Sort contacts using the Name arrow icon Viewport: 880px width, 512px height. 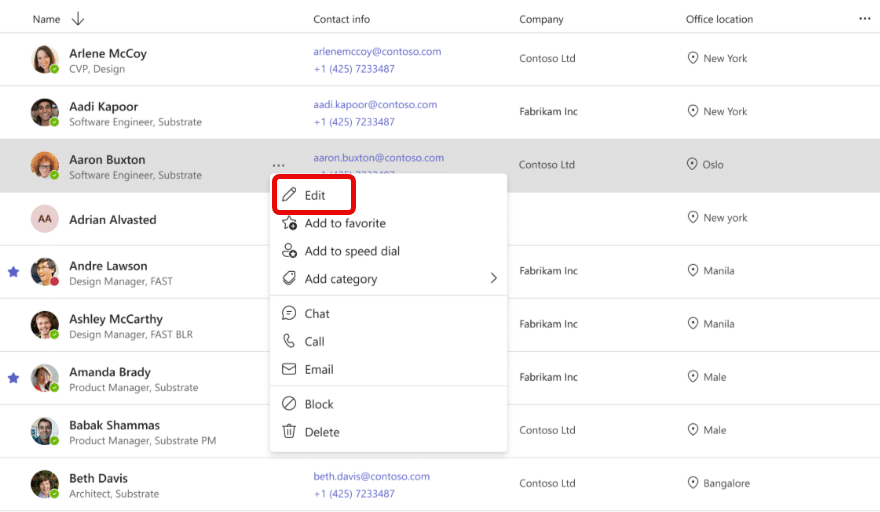[x=78, y=19]
